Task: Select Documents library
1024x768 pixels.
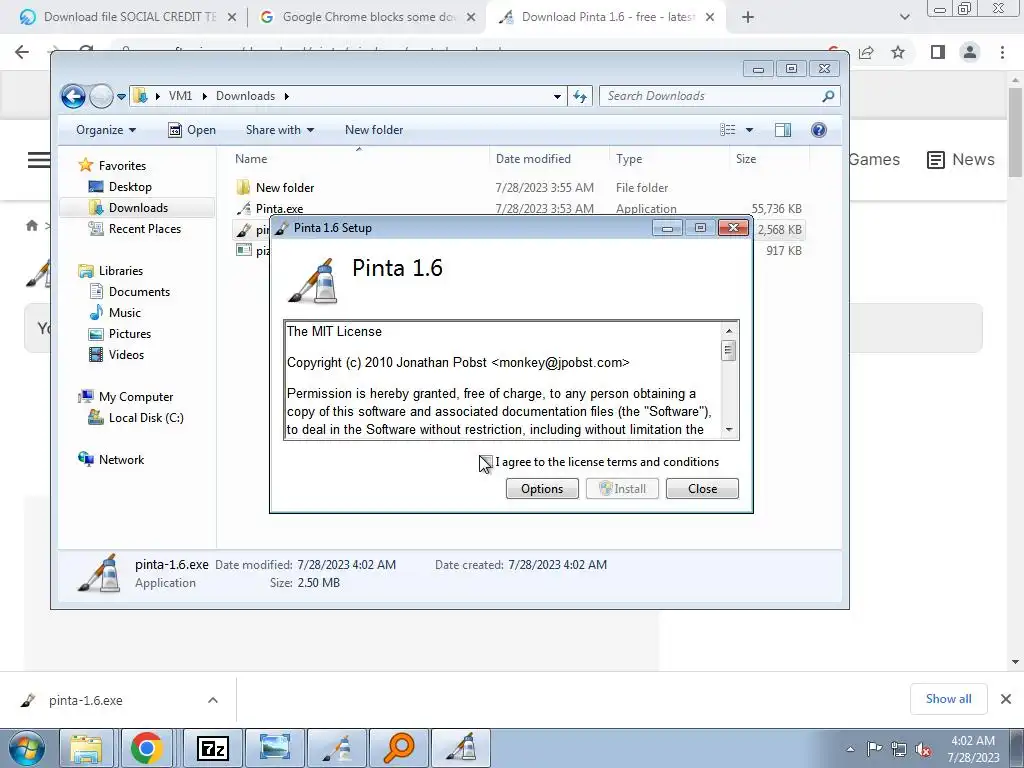Action: pos(139,291)
